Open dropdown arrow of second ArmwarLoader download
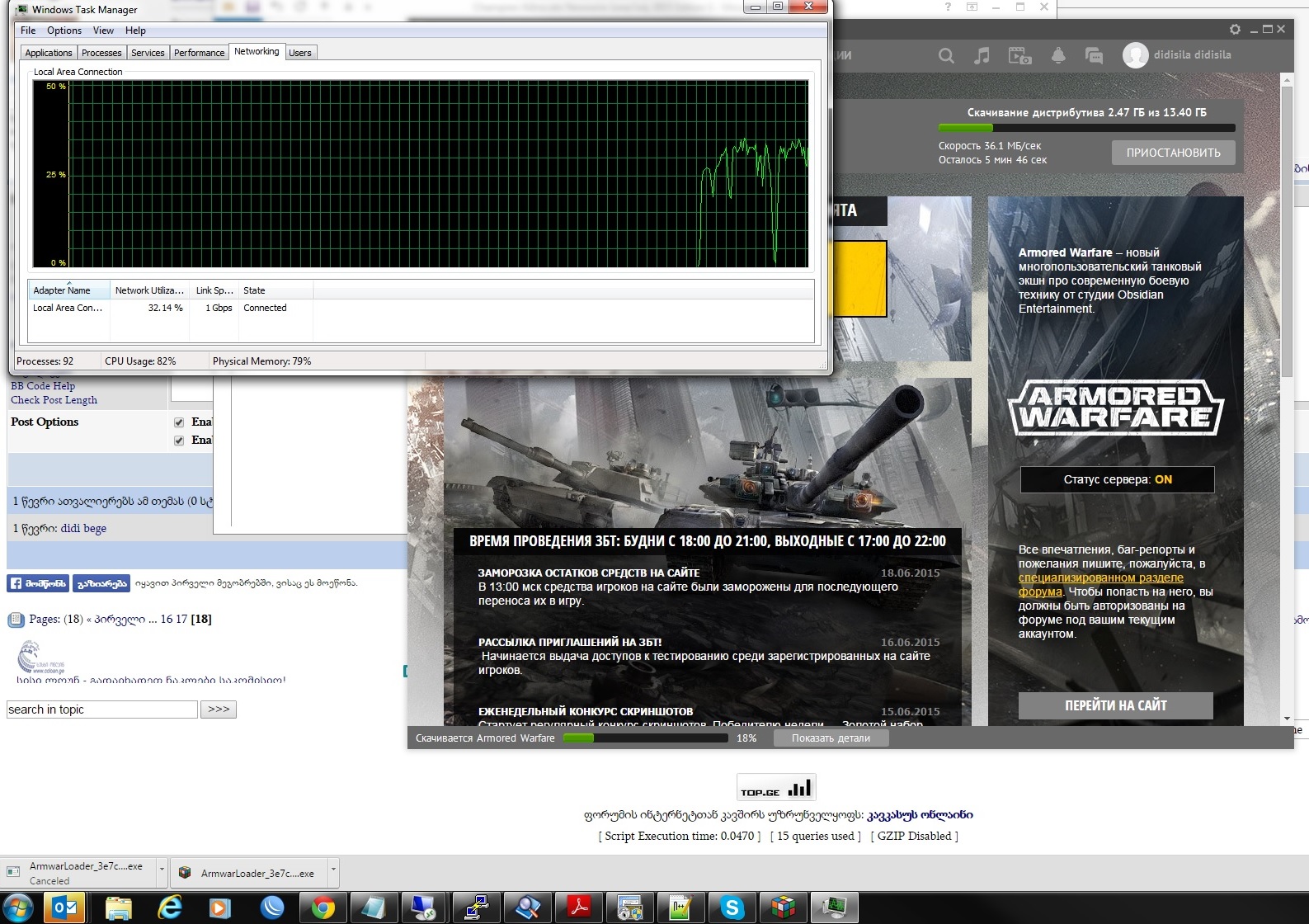Viewport: 1309px width, 924px height. [x=333, y=870]
